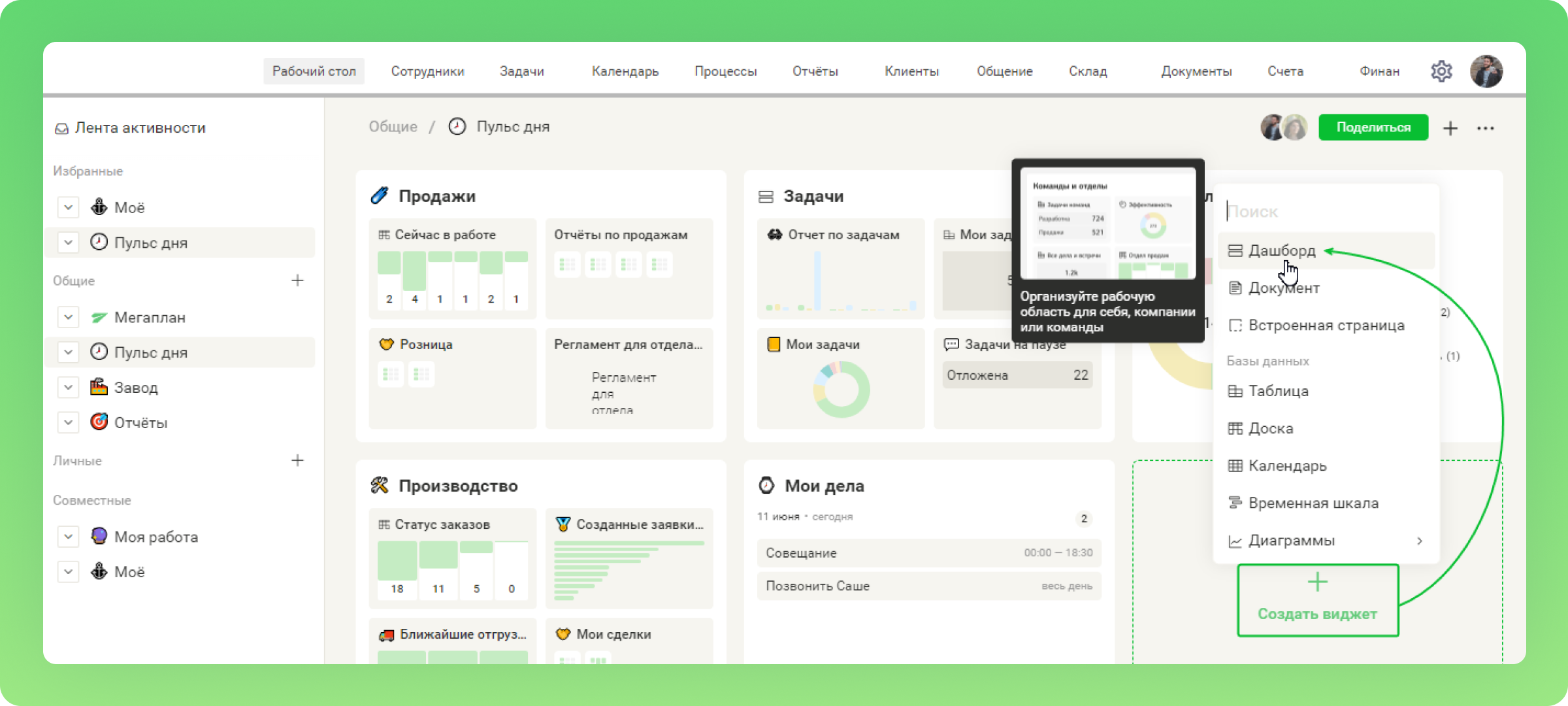Click the dashboard preview thumbnail
Image resolution: width=1568 pixels, height=706 pixels.
(1108, 224)
